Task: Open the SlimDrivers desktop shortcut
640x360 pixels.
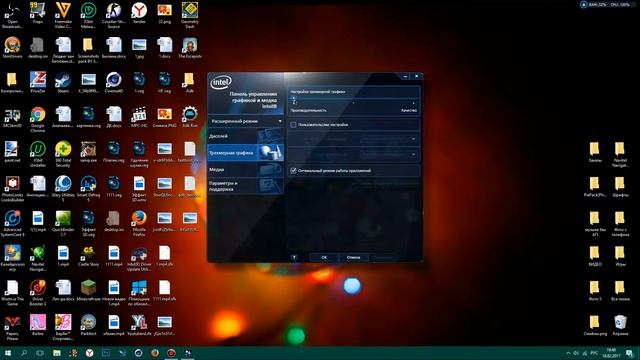Action: (12, 48)
